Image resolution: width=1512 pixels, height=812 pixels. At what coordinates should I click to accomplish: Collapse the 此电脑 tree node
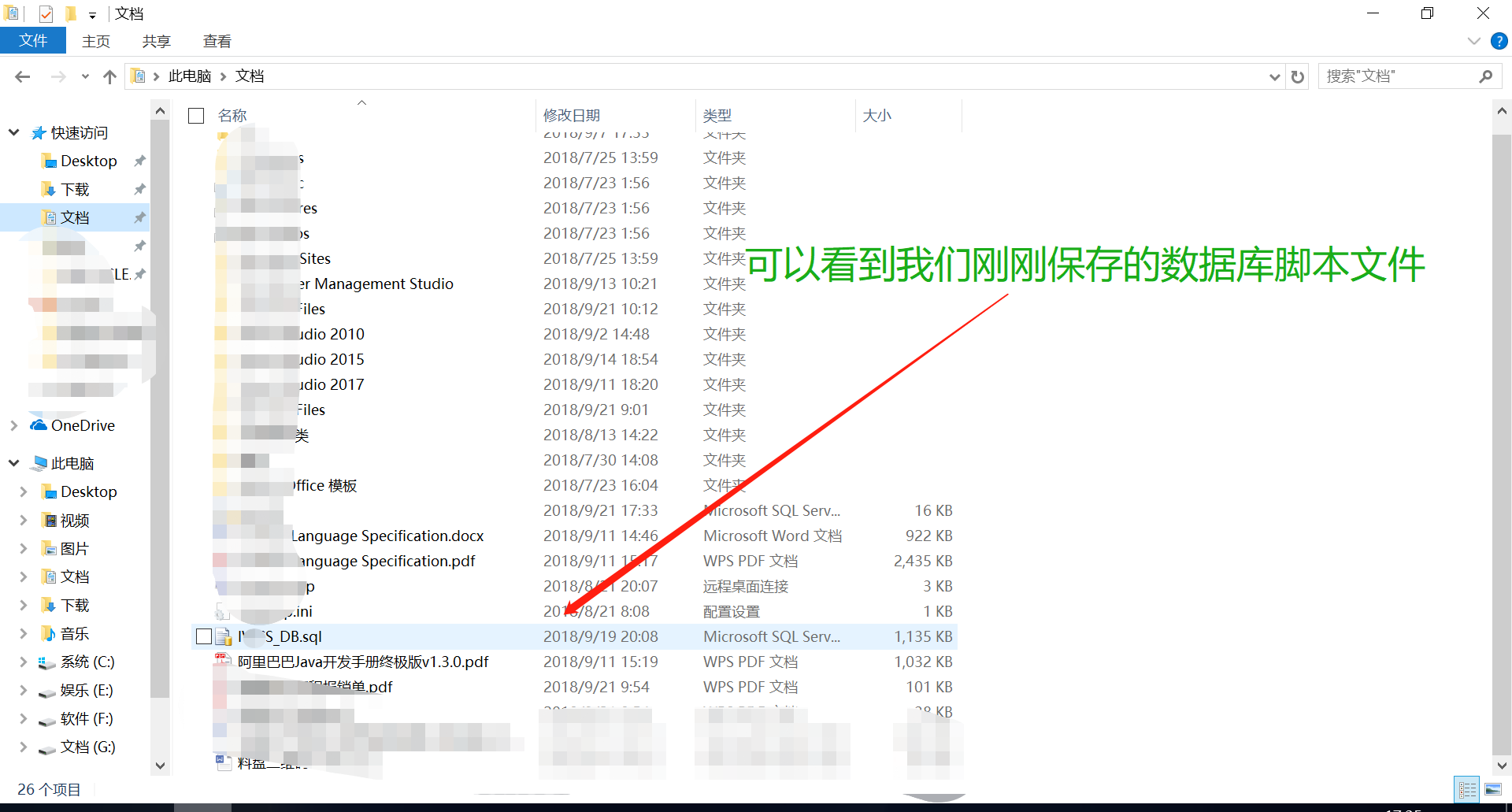pyautogui.click(x=13, y=463)
